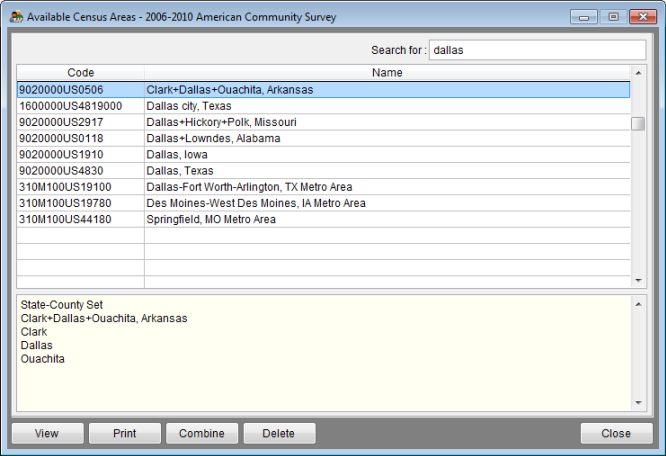The width and height of the screenshot is (666, 456).
Task: Close the window with the red X
Action: point(643,17)
